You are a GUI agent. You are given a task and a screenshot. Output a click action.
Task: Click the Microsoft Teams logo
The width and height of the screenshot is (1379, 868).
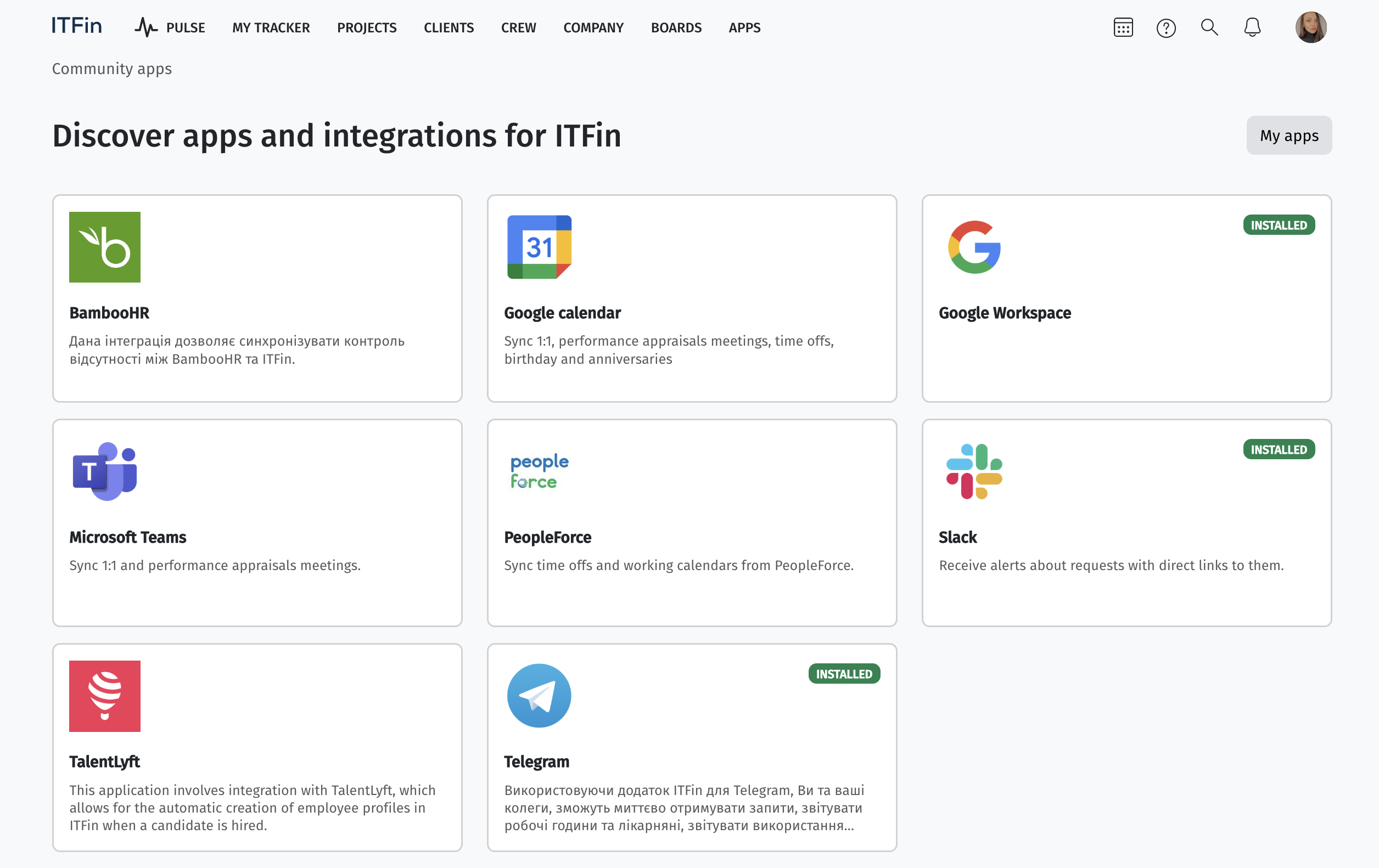pyautogui.click(x=105, y=471)
